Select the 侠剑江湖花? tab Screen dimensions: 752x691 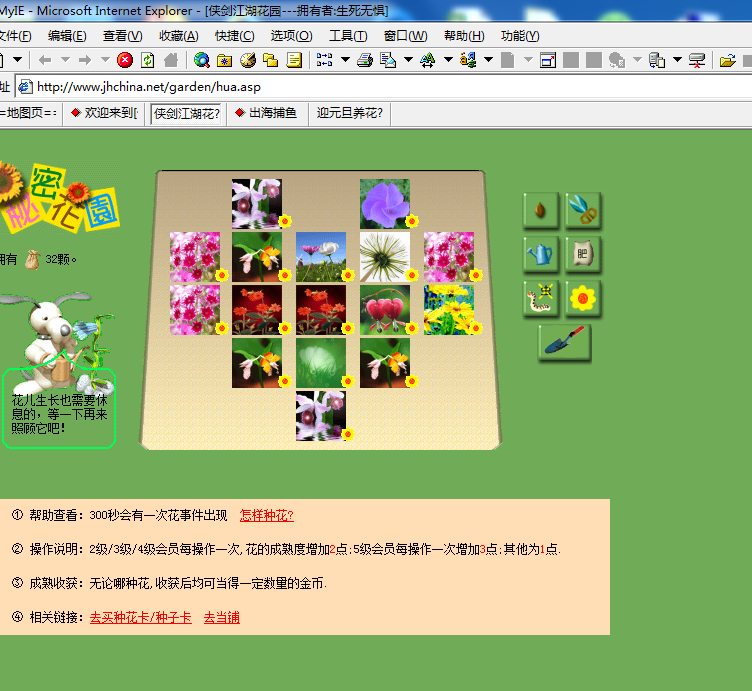[x=186, y=114]
